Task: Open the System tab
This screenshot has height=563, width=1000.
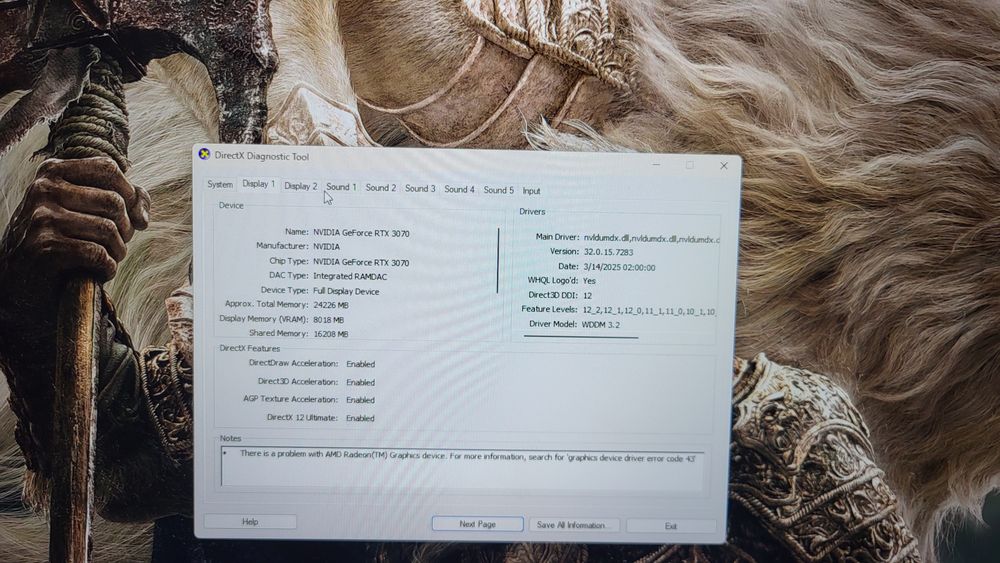Action: (x=220, y=184)
